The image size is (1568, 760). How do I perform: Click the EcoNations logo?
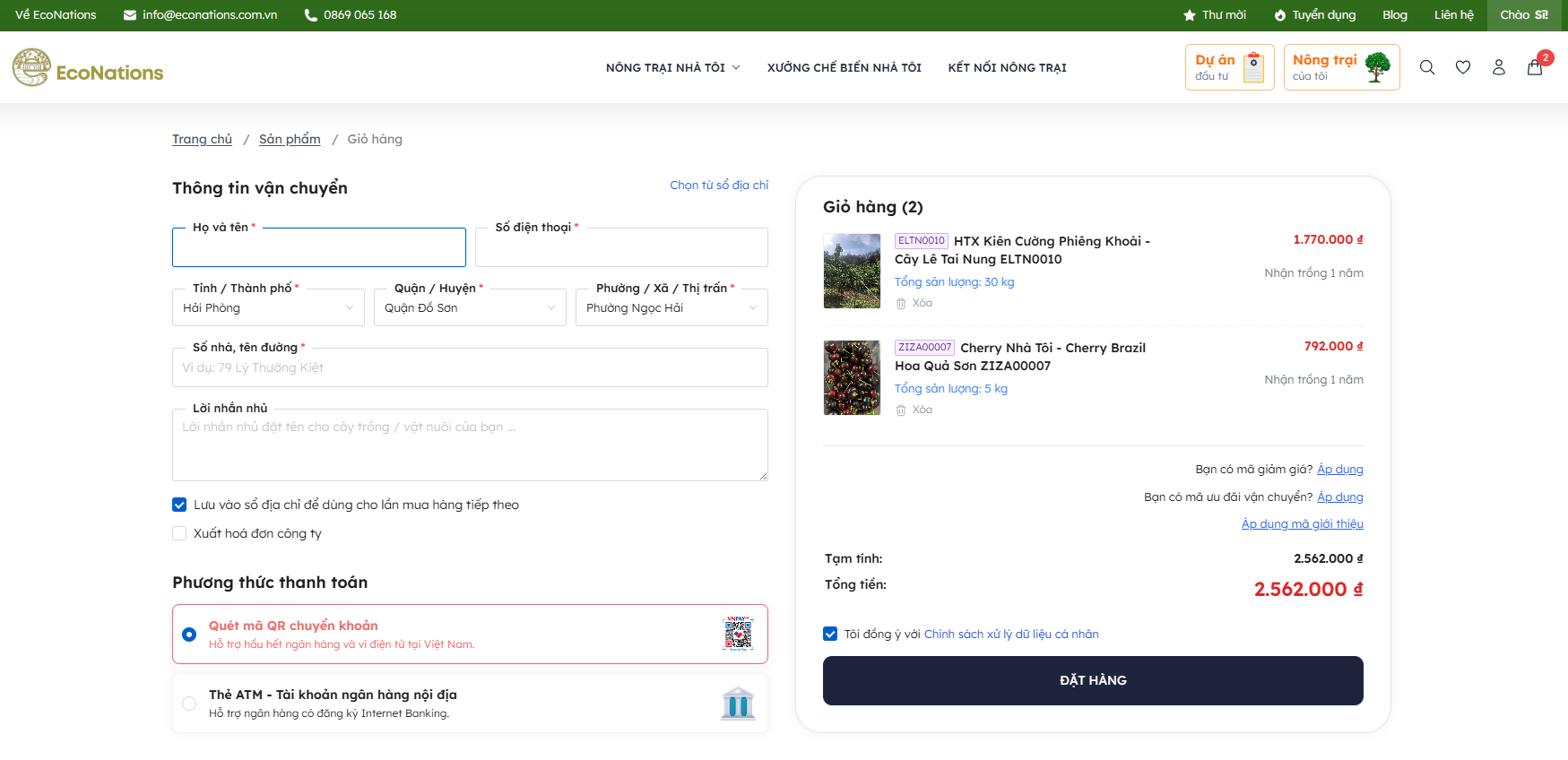(88, 68)
